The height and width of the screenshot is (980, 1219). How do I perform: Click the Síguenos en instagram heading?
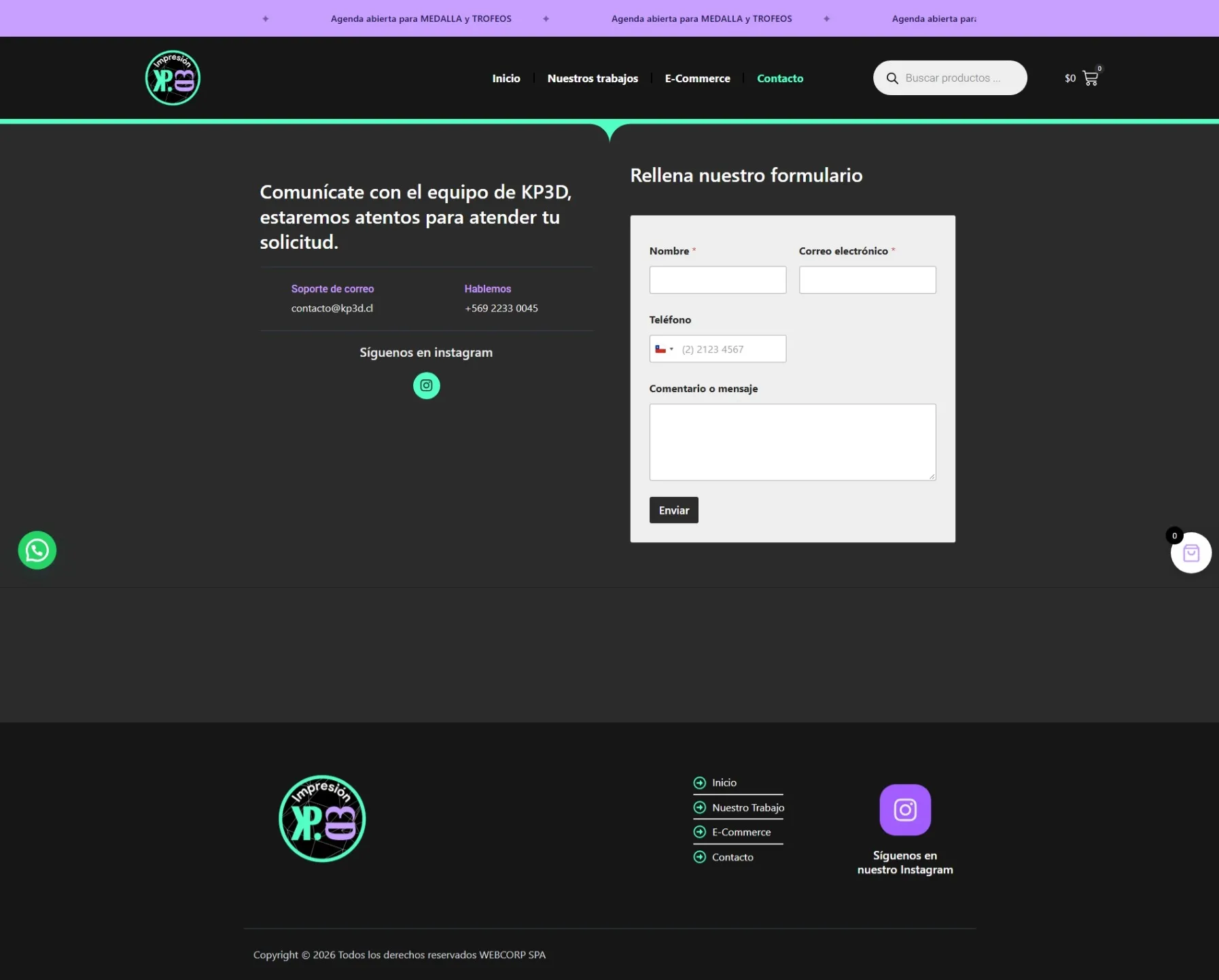[426, 353]
